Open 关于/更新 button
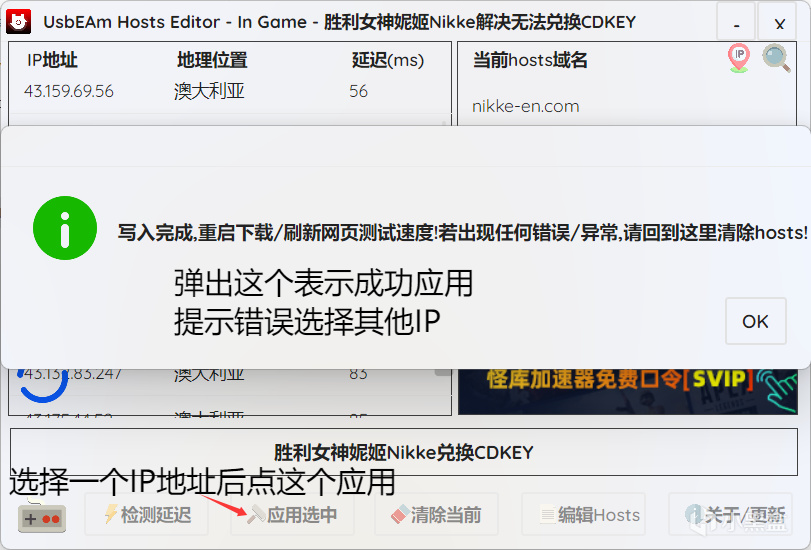Viewport: 811px width, 550px height. coord(730,514)
